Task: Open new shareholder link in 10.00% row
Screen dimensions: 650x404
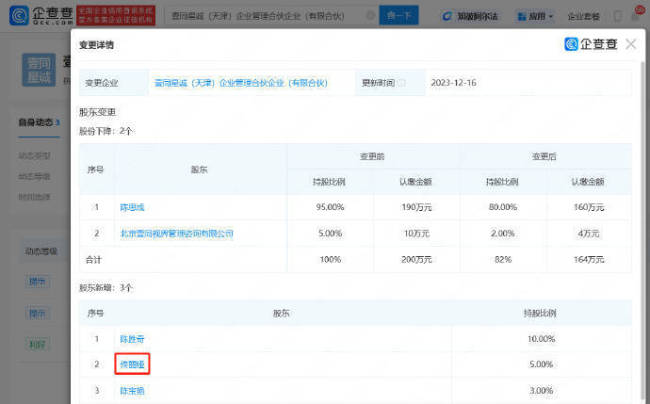Action: point(132,339)
